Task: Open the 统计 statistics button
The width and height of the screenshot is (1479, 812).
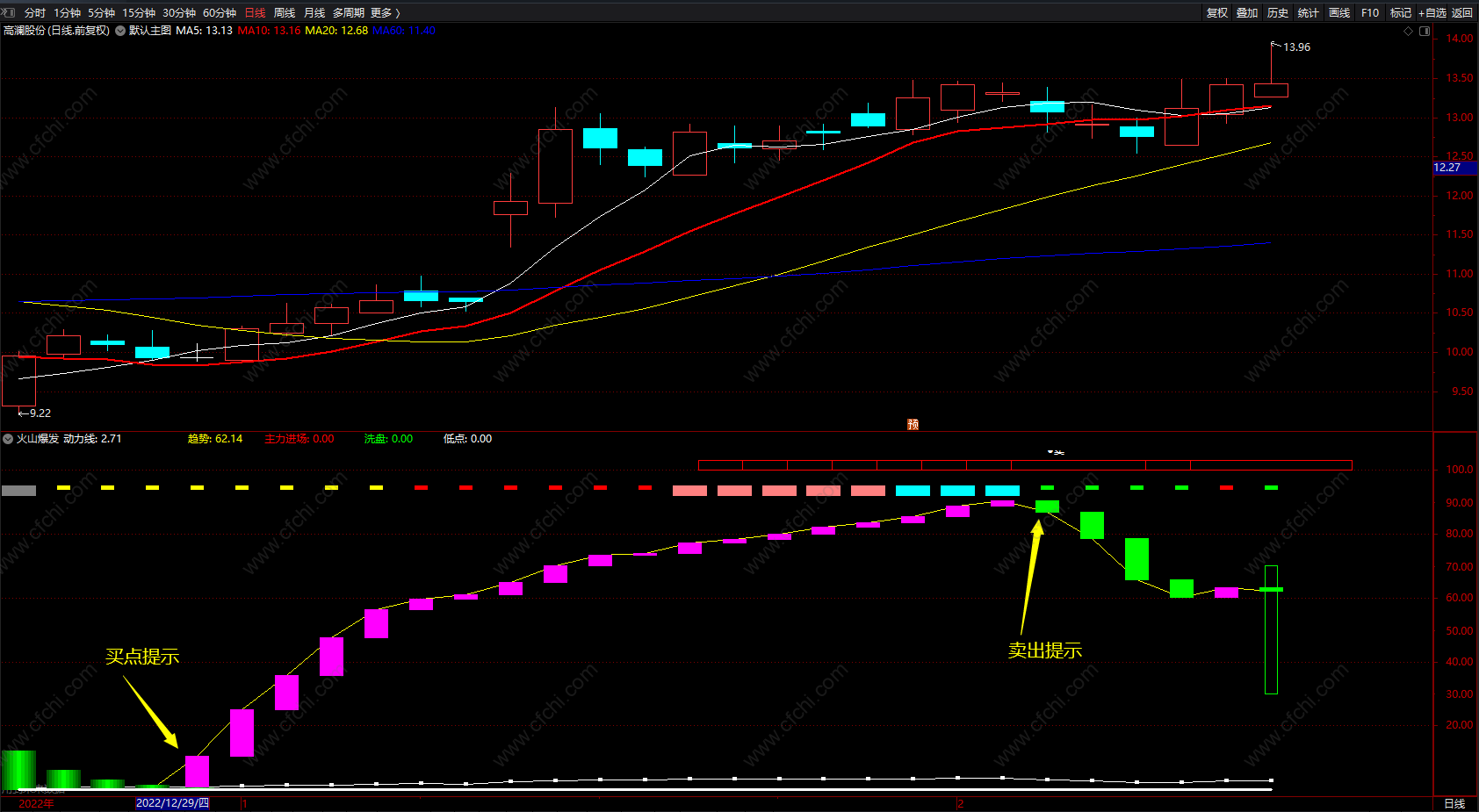Action: (x=1309, y=13)
